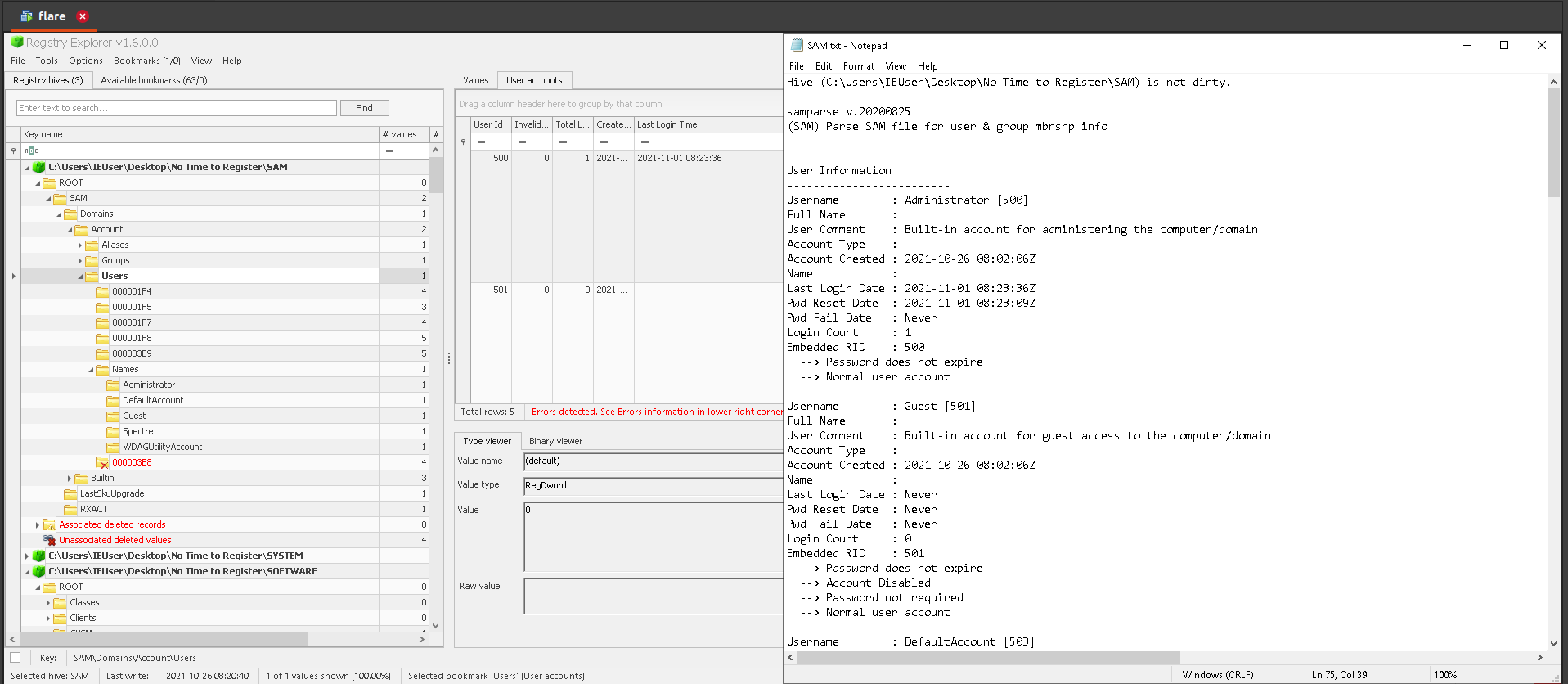The width and height of the screenshot is (1568, 684).
Task: Open the Bookmarks (1/0) menu
Action: pyautogui.click(x=147, y=61)
